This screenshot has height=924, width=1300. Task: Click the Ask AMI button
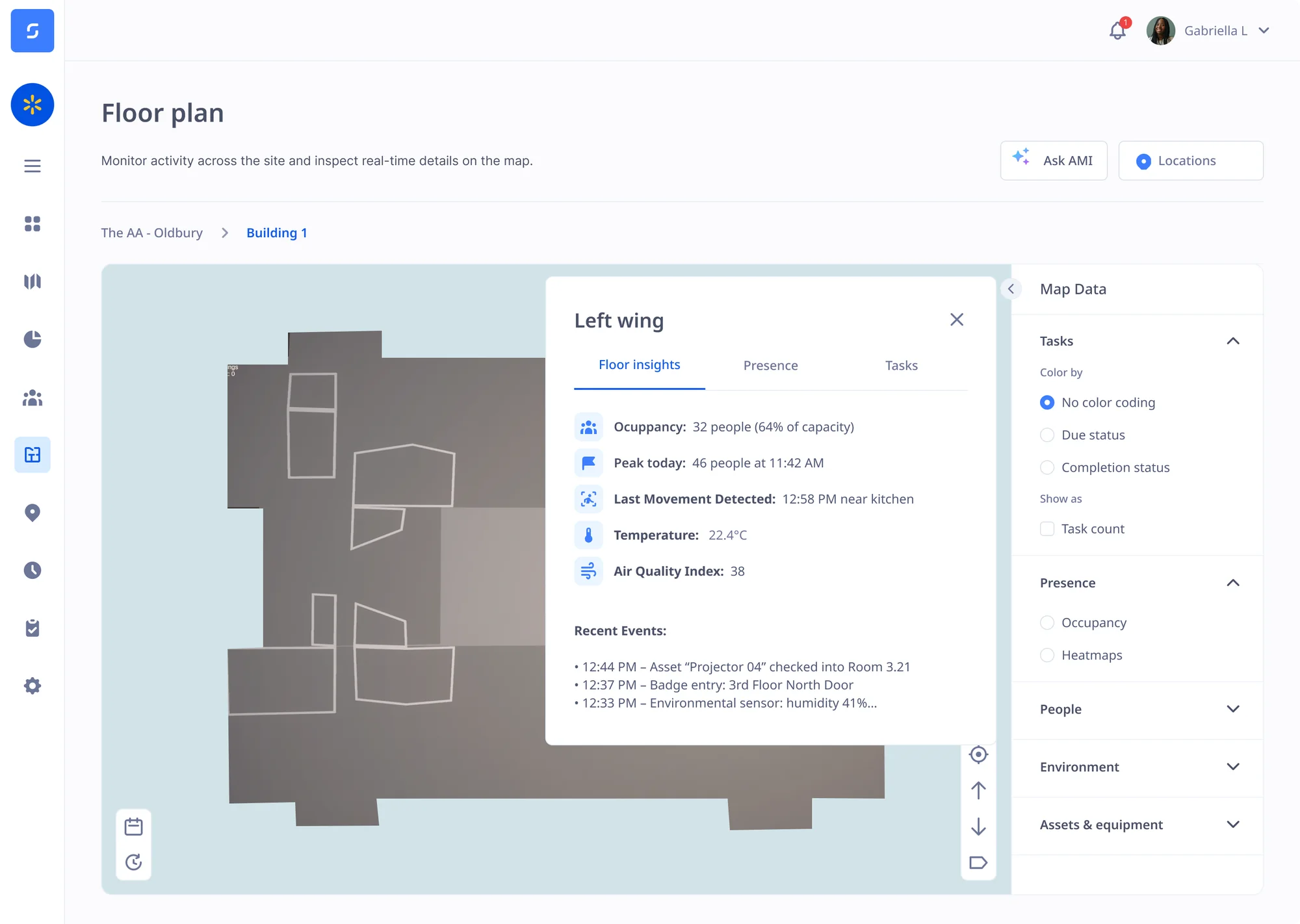(x=1054, y=160)
